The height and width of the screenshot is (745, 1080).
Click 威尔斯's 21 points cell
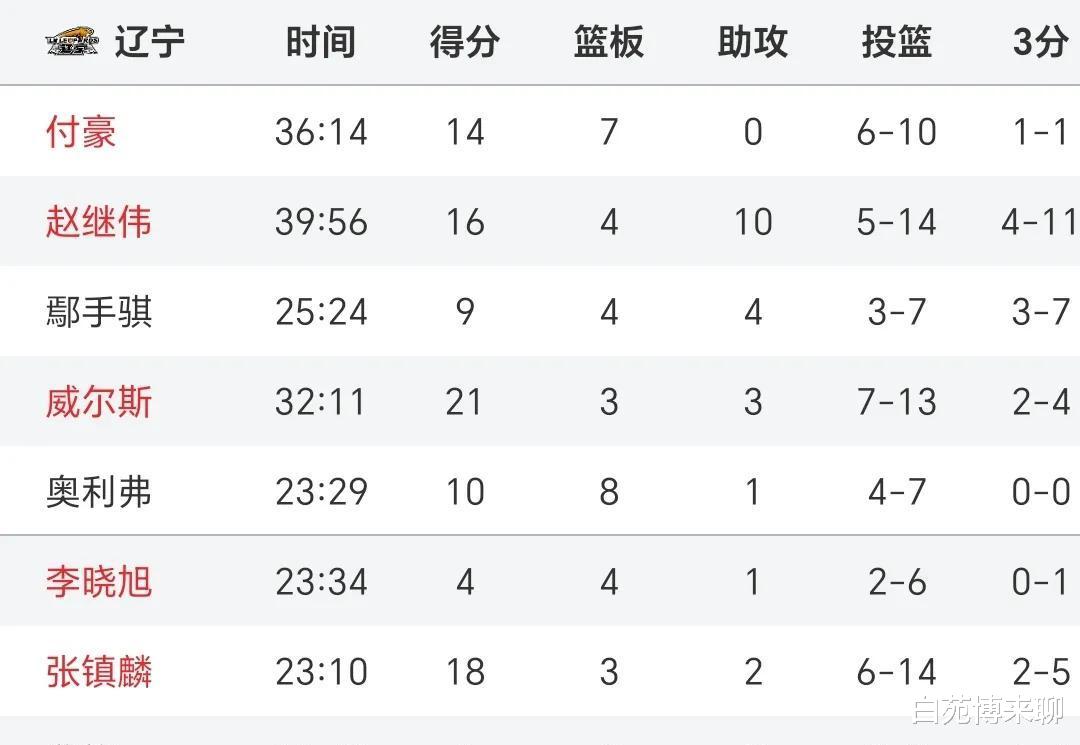click(x=465, y=401)
